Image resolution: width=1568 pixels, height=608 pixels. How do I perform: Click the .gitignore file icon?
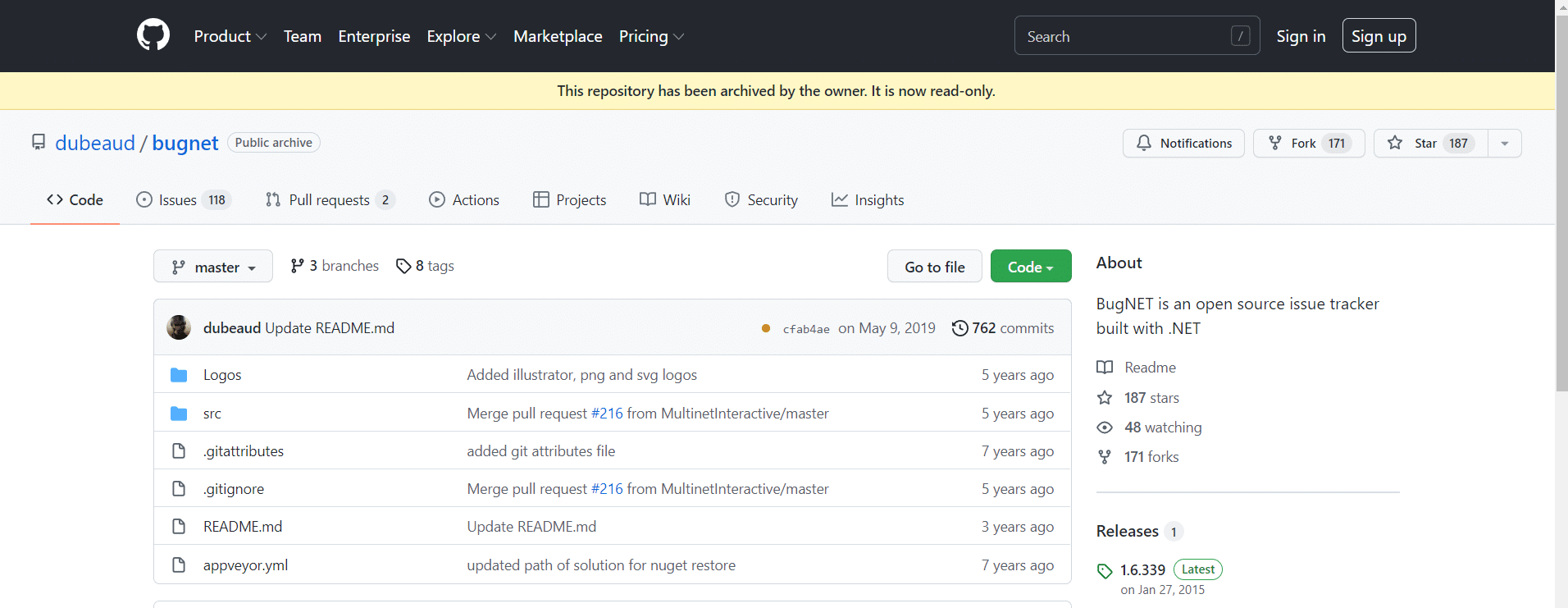click(179, 489)
